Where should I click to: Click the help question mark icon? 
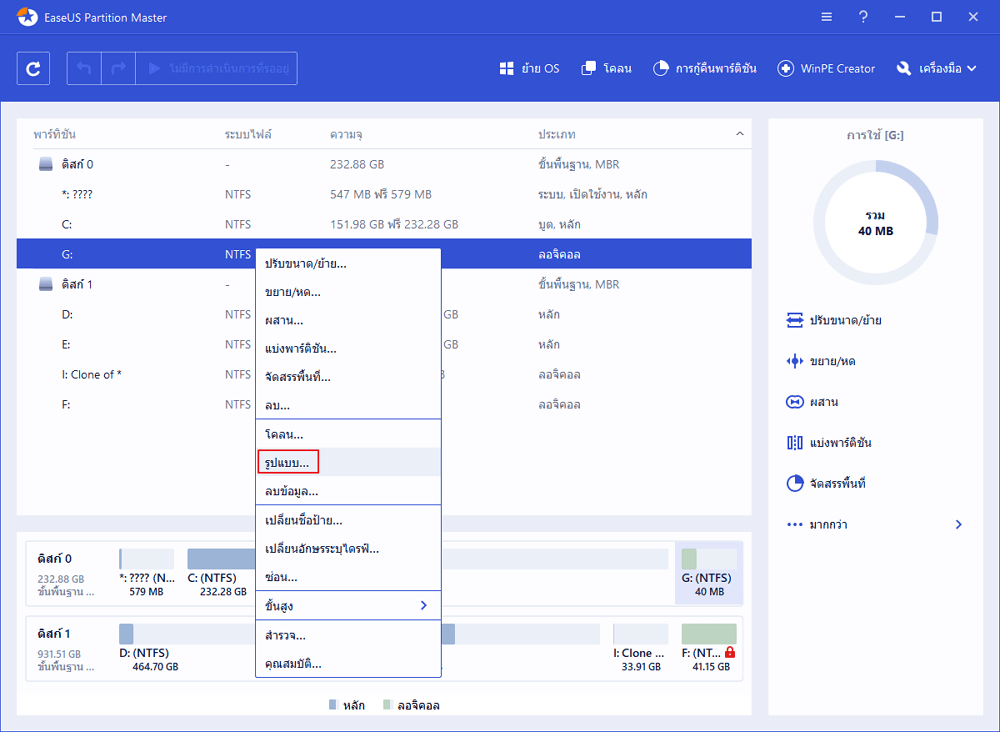point(863,17)
